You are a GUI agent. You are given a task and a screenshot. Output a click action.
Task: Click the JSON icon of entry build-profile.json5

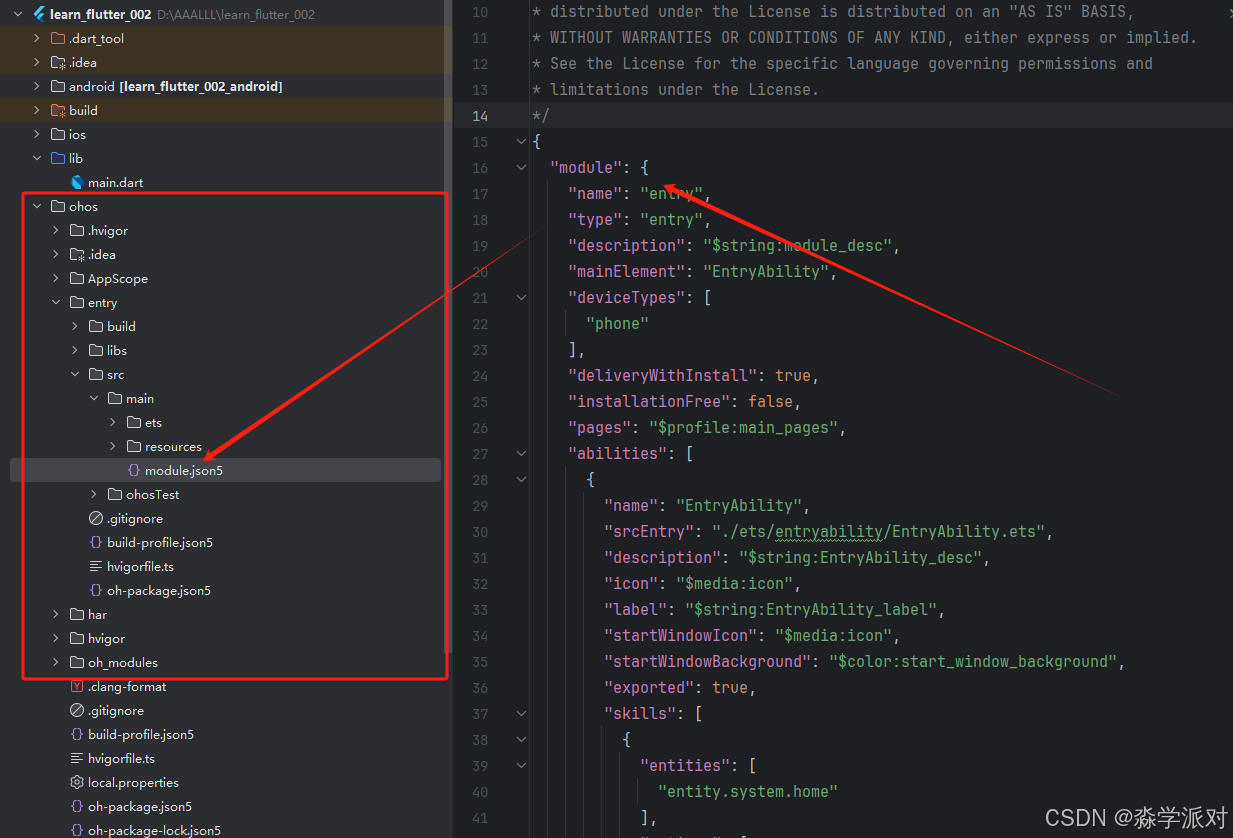[x=96, y=542]
